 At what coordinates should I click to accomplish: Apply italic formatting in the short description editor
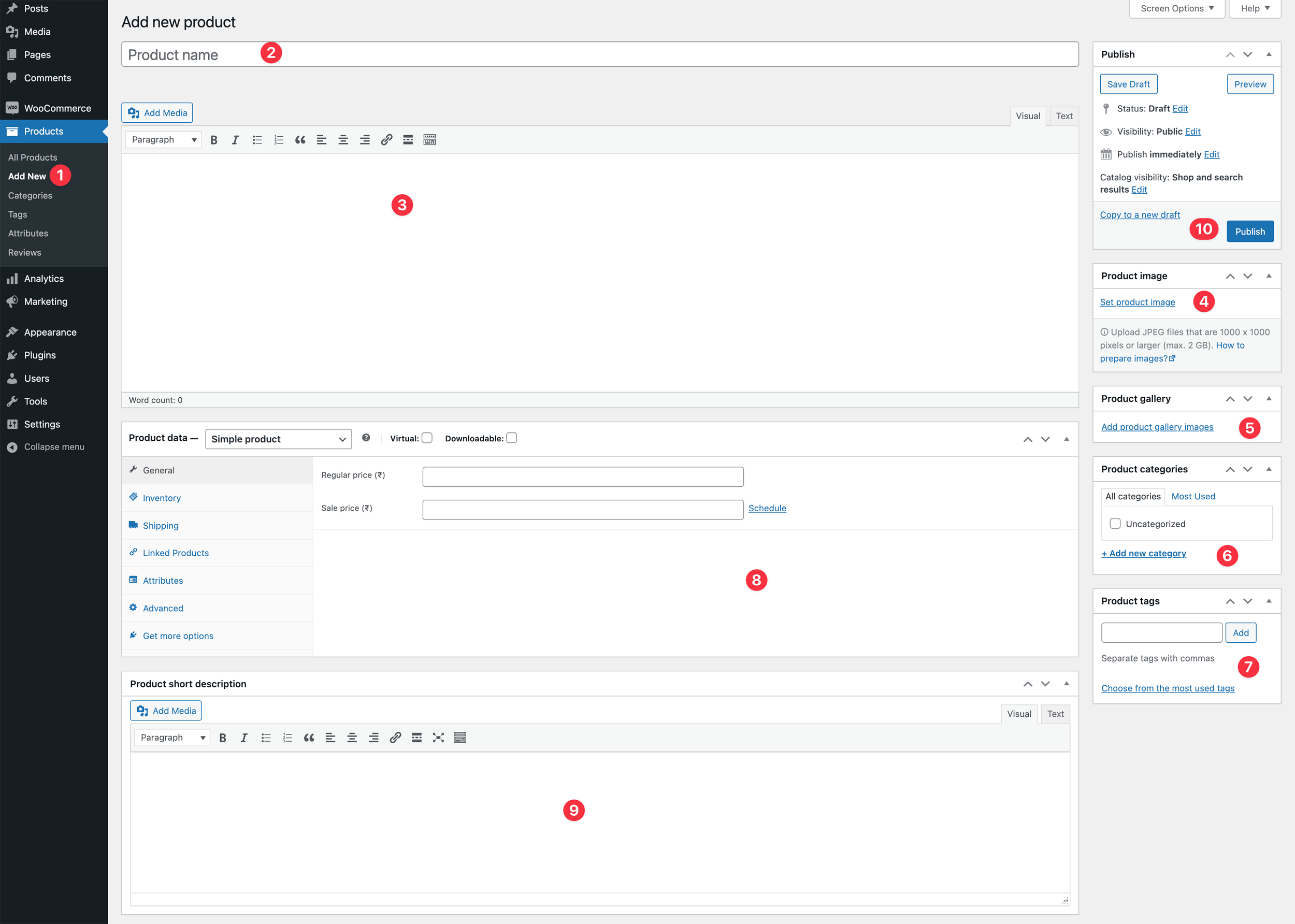pos(243,738)
